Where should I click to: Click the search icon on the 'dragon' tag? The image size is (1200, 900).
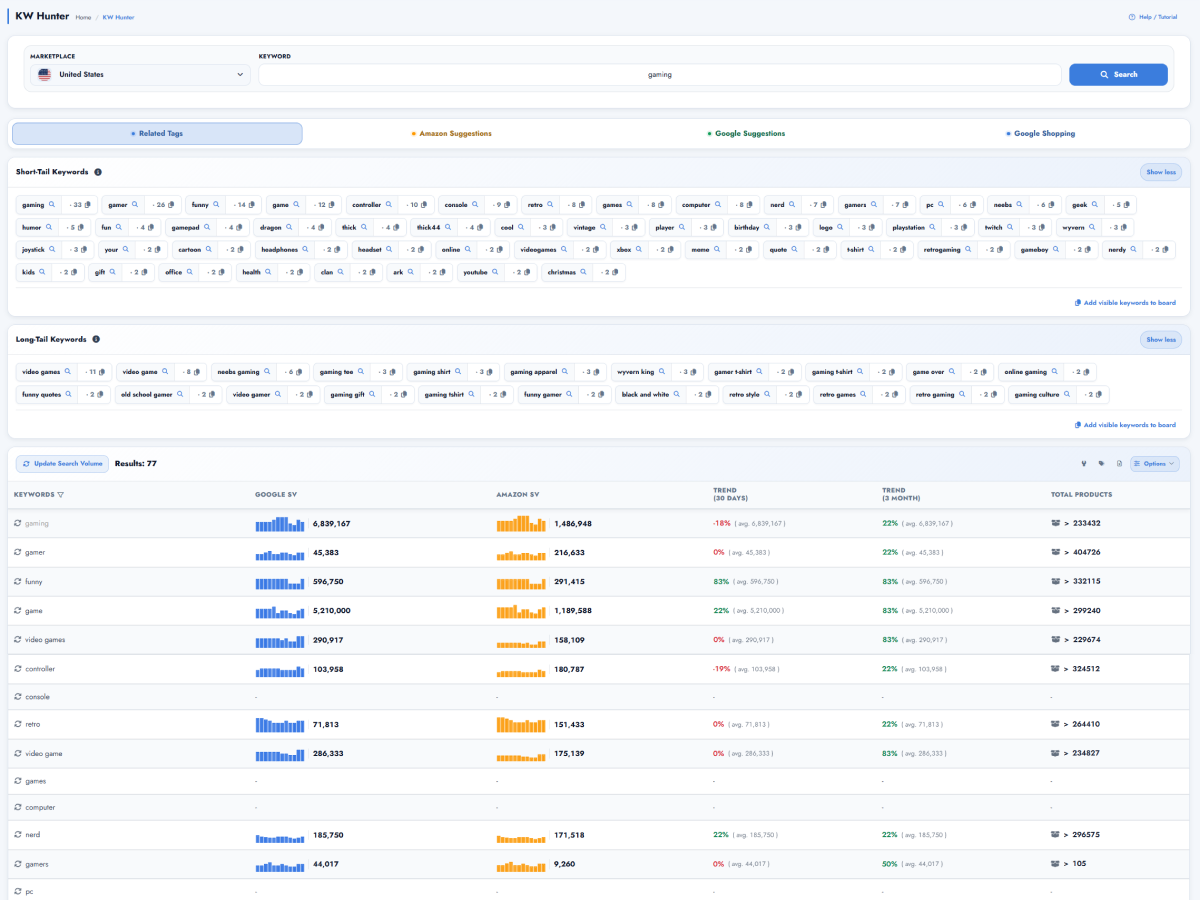click(289, 227)
